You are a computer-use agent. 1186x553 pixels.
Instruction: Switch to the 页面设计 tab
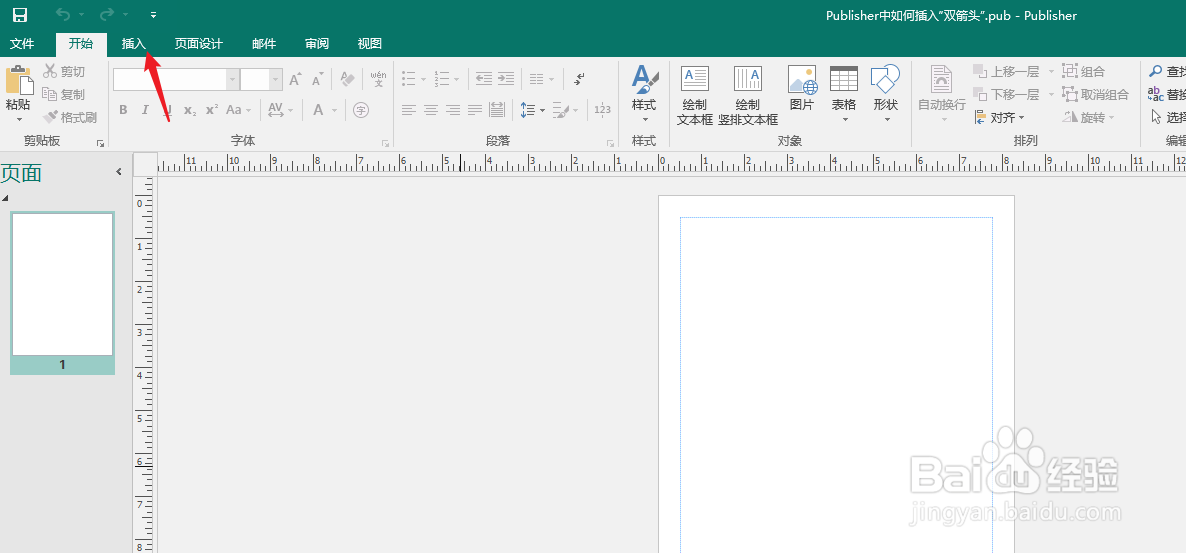pyautogui.click(x=199, y=44)
